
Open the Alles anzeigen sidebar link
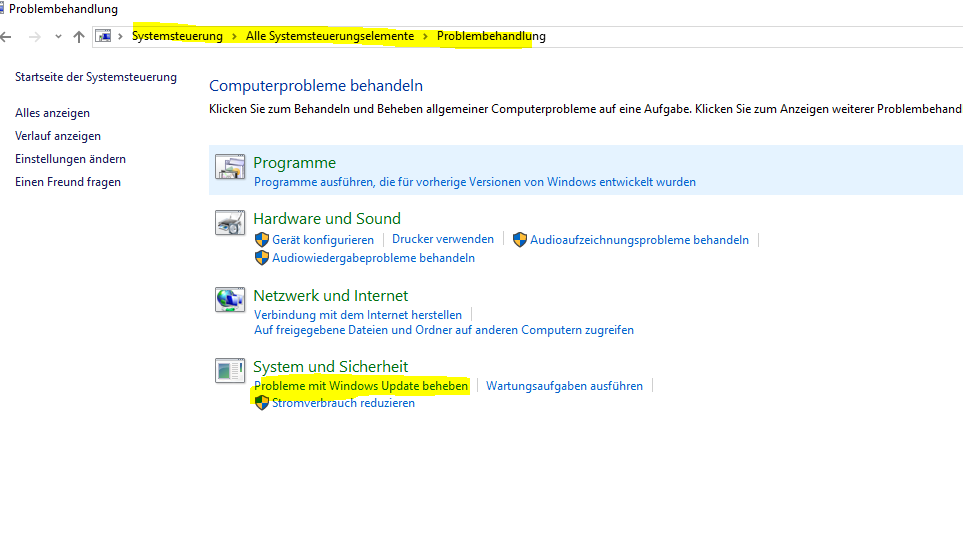tap(52, 113)
